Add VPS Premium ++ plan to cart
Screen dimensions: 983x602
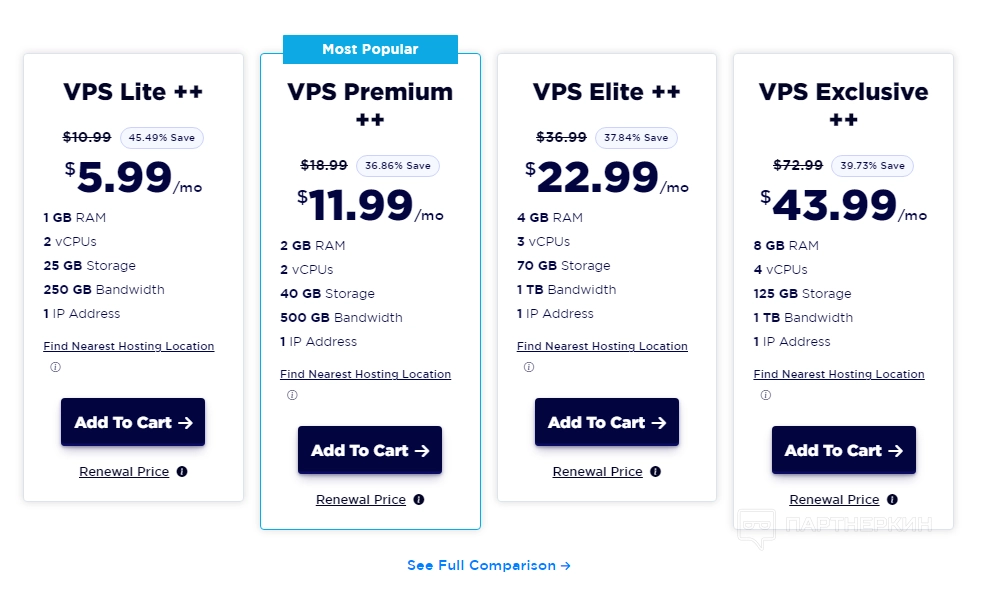(370, 450)
